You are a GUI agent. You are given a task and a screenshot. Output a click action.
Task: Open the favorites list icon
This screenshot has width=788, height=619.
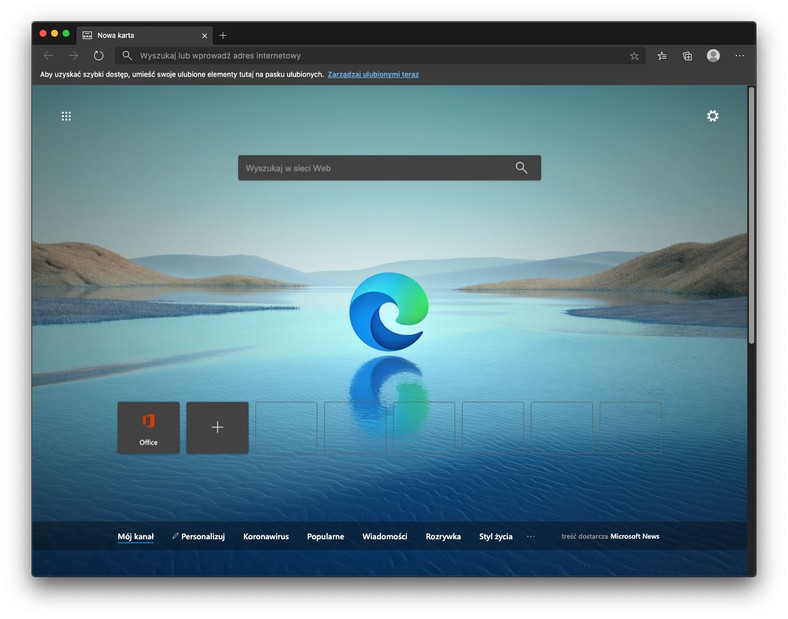point(662,56)
